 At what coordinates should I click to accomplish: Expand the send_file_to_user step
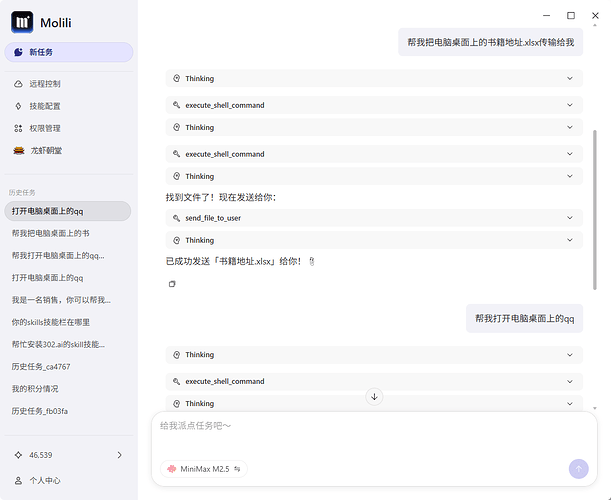(x=374, y=218)
